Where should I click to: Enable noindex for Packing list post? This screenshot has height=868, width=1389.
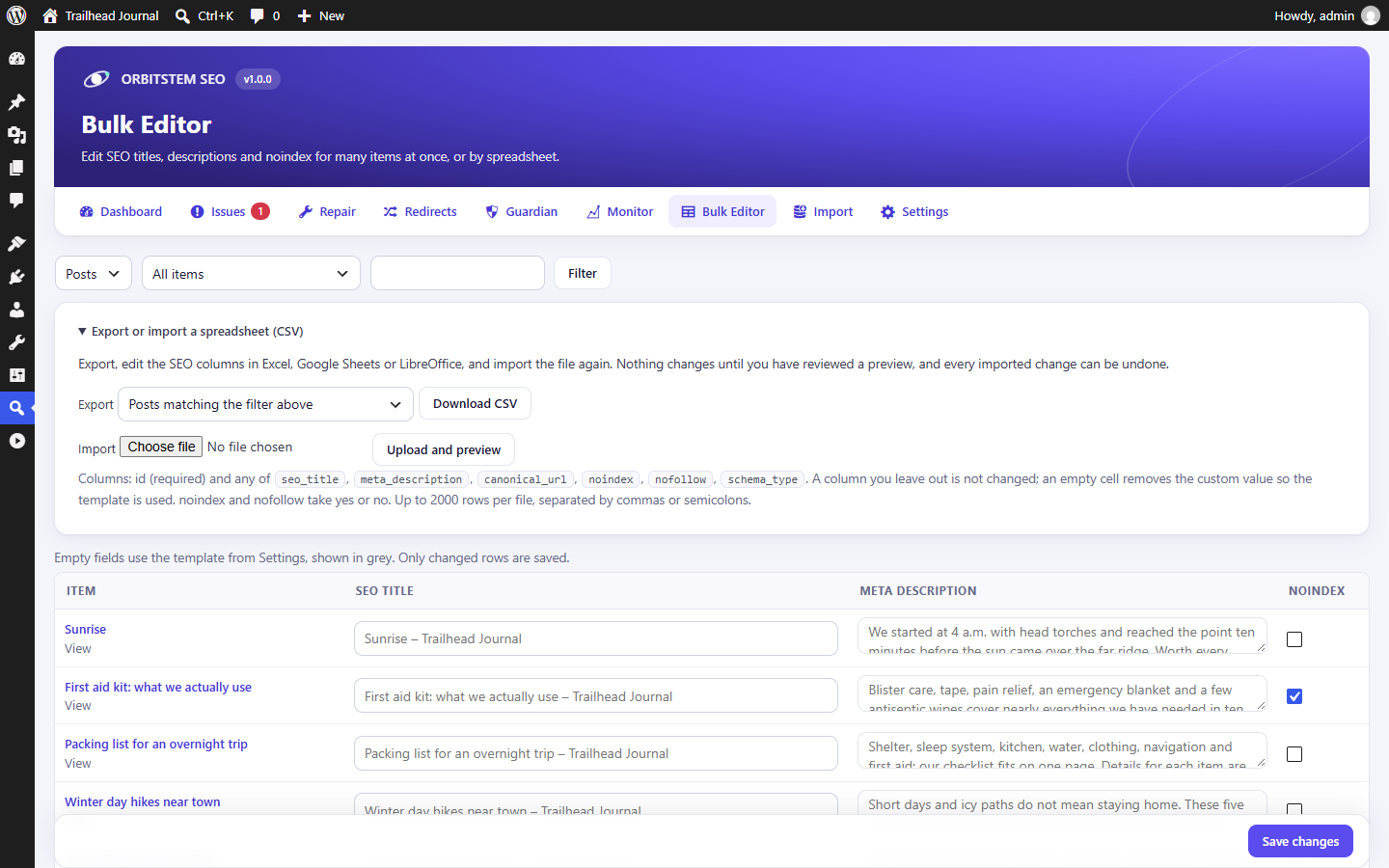[x=1294, y=754]
